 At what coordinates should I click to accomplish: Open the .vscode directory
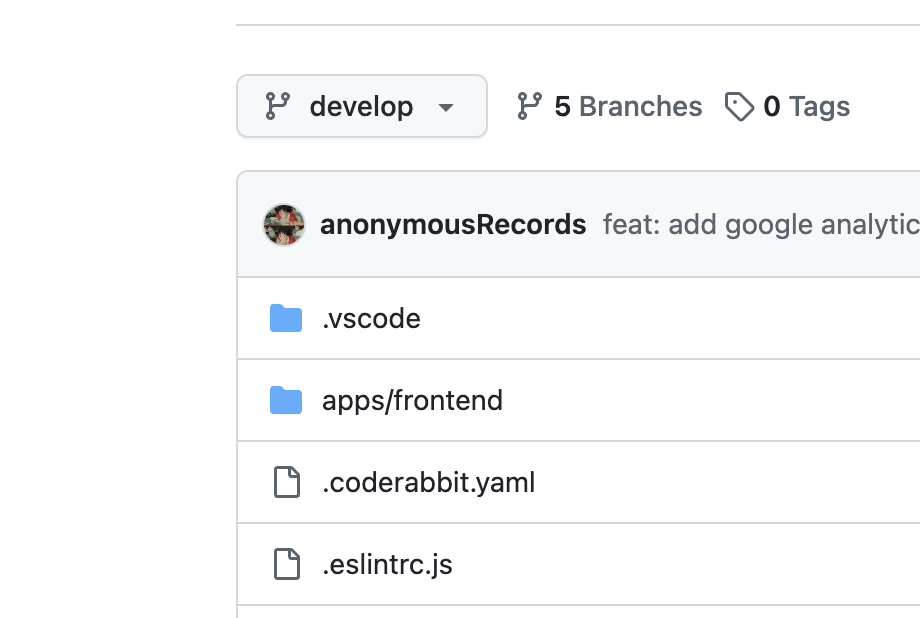[x=371, y=319]
